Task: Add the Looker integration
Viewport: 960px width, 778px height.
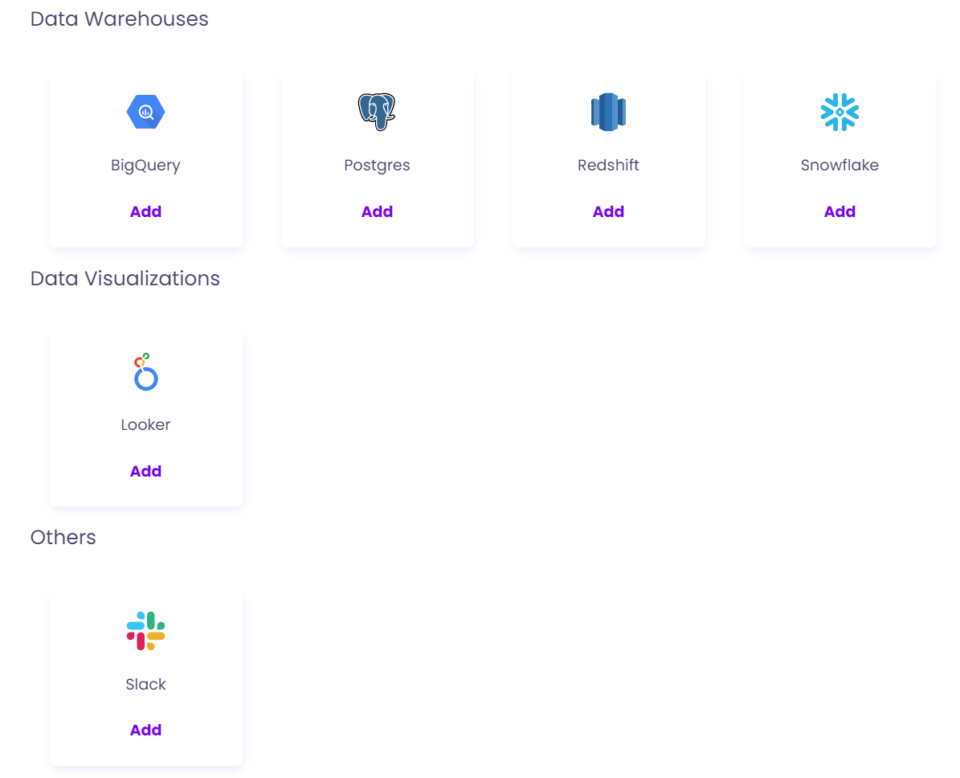Action: click(x=146, y=470)
